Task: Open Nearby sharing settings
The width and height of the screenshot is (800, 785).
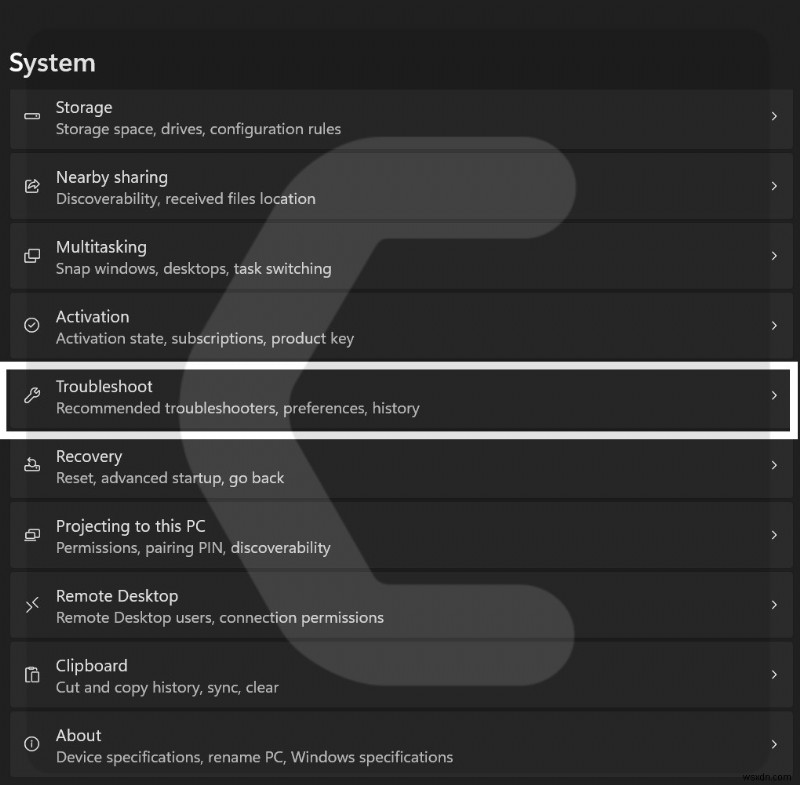Action: pyautogui.click(x=400, y=187)
